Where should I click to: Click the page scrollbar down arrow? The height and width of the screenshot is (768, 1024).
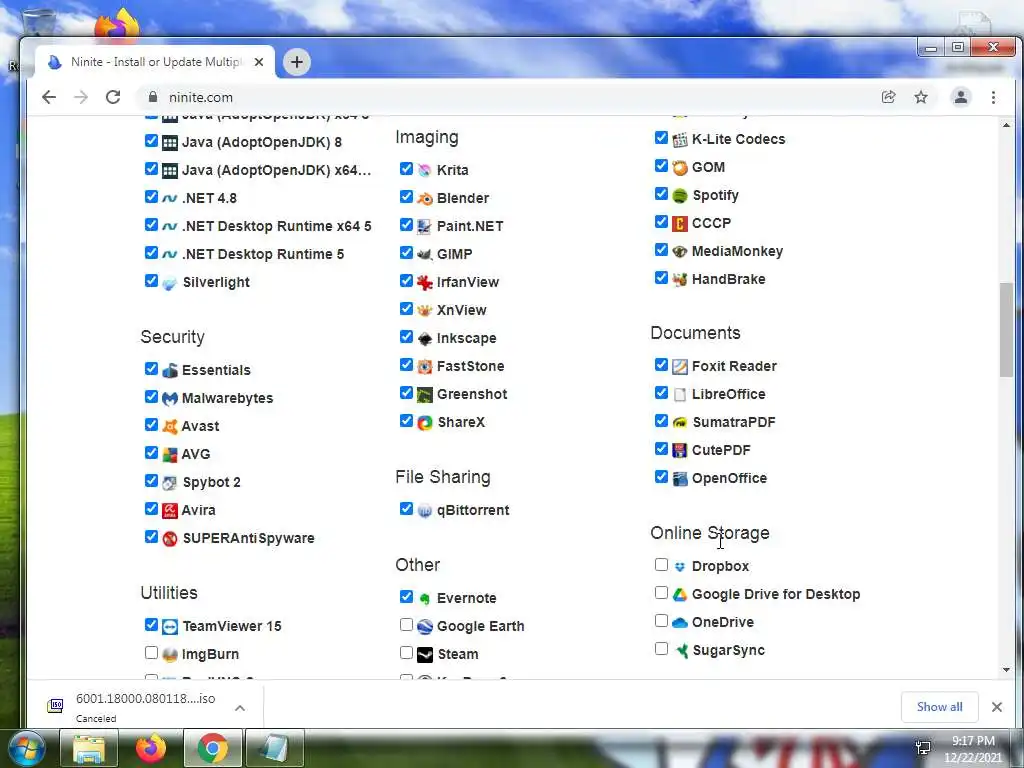1006,670
